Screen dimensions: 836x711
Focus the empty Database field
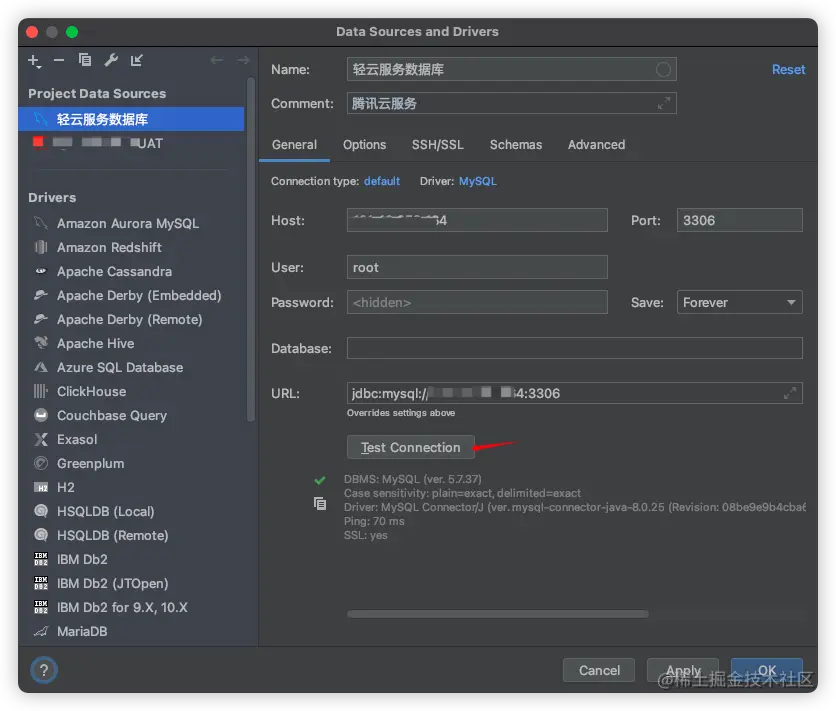click(x=574, y=348)
